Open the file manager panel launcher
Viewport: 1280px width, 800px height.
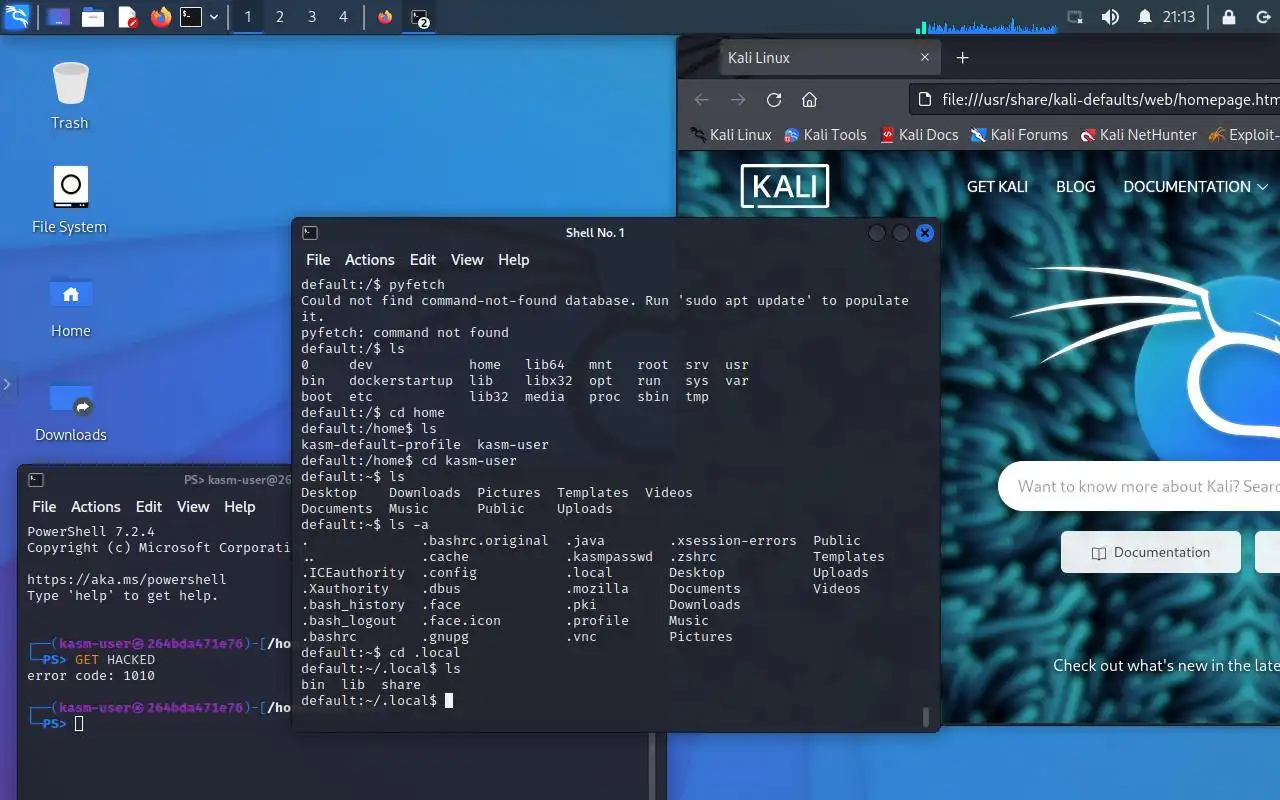pyautogui.click(x=93, y=17)
